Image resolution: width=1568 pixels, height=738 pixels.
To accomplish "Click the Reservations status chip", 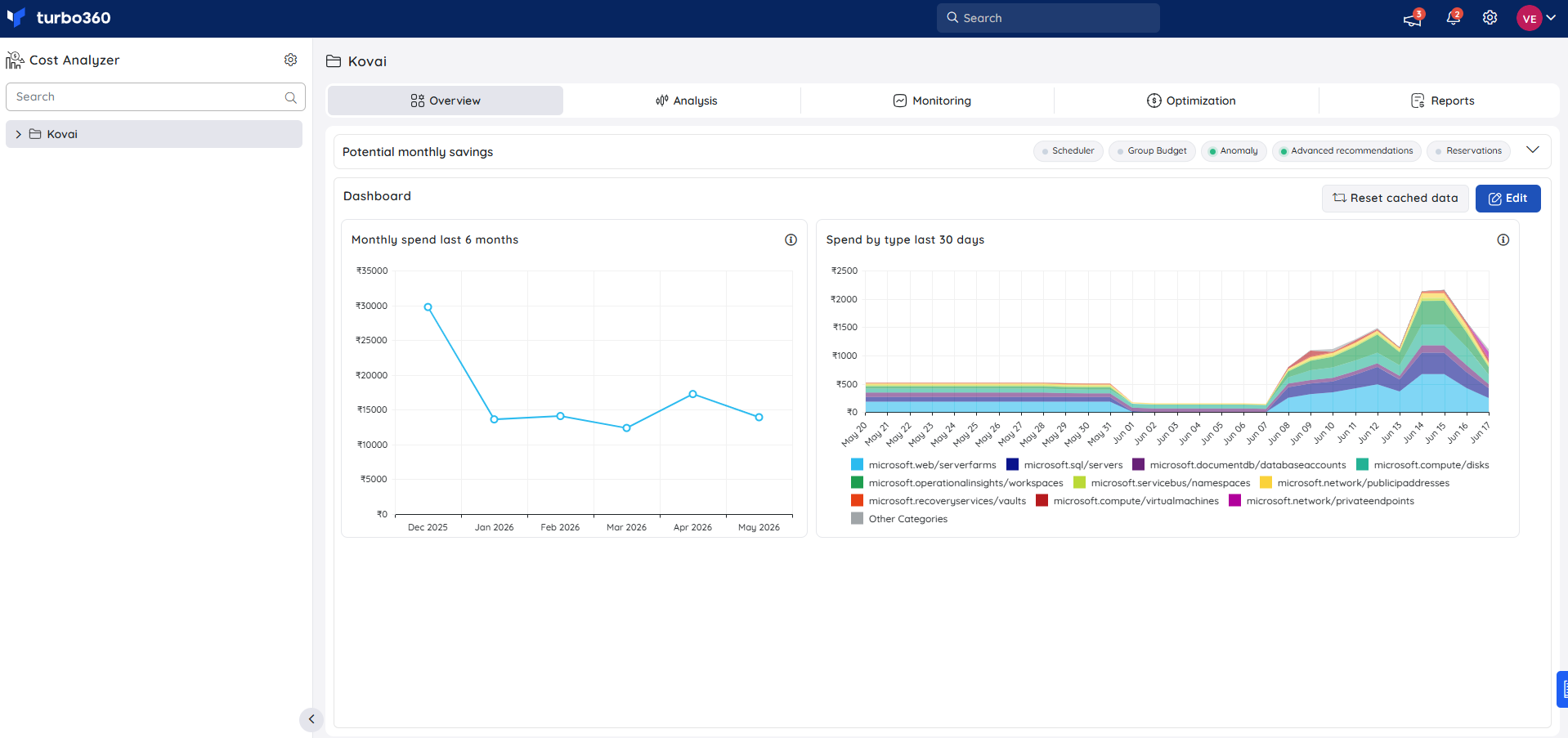I will point(1468,151).
